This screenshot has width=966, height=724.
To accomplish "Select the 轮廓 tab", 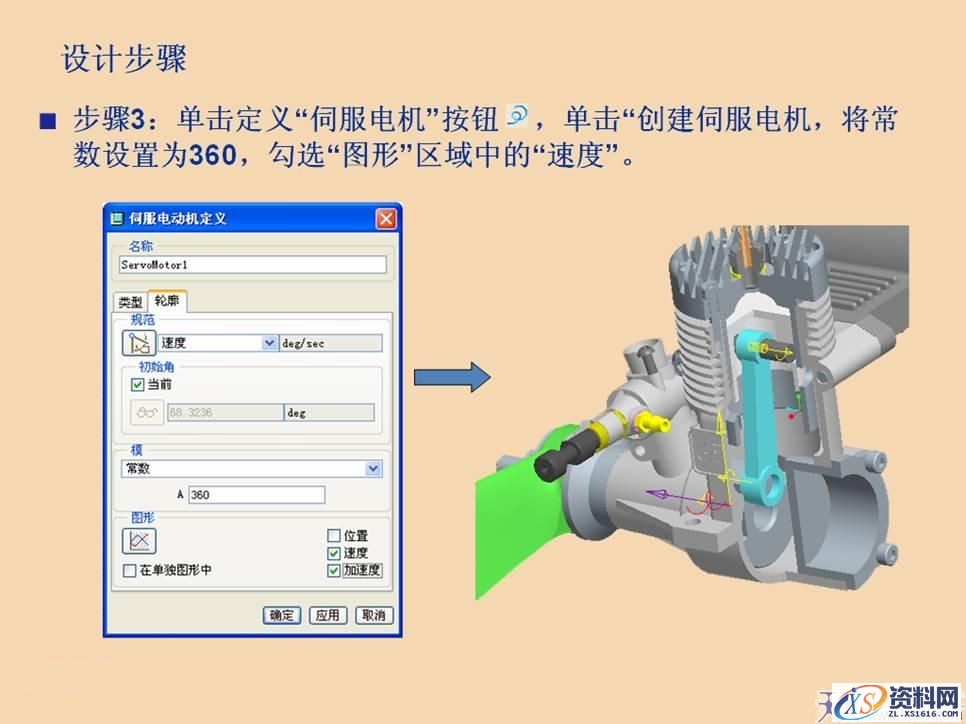I will [167, 298].
